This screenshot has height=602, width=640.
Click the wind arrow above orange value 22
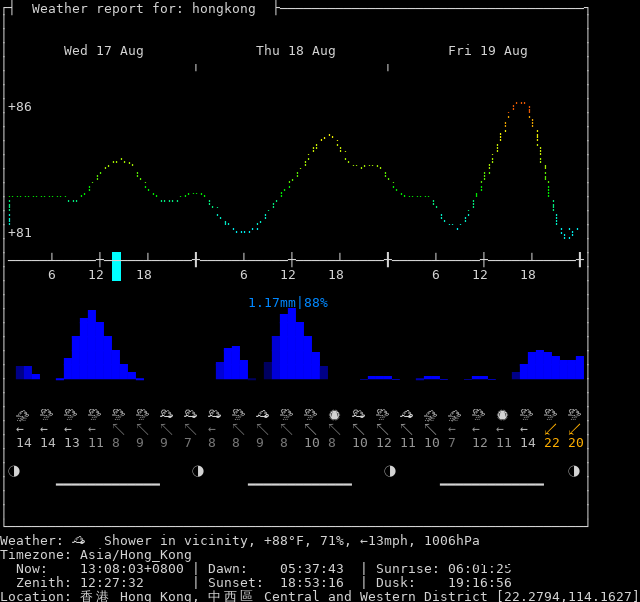click(x=551, y=429)
